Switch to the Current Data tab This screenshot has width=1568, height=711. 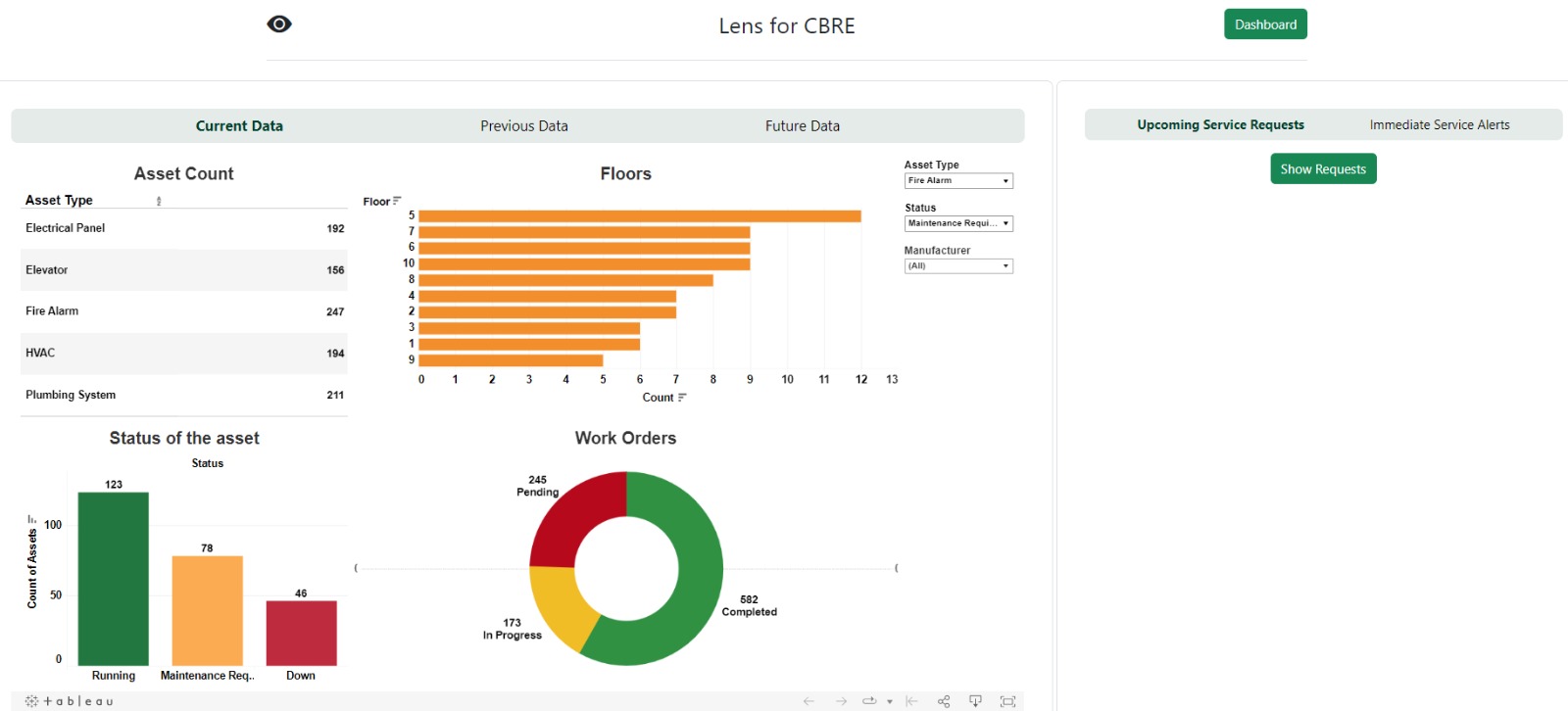pos(239,125)
